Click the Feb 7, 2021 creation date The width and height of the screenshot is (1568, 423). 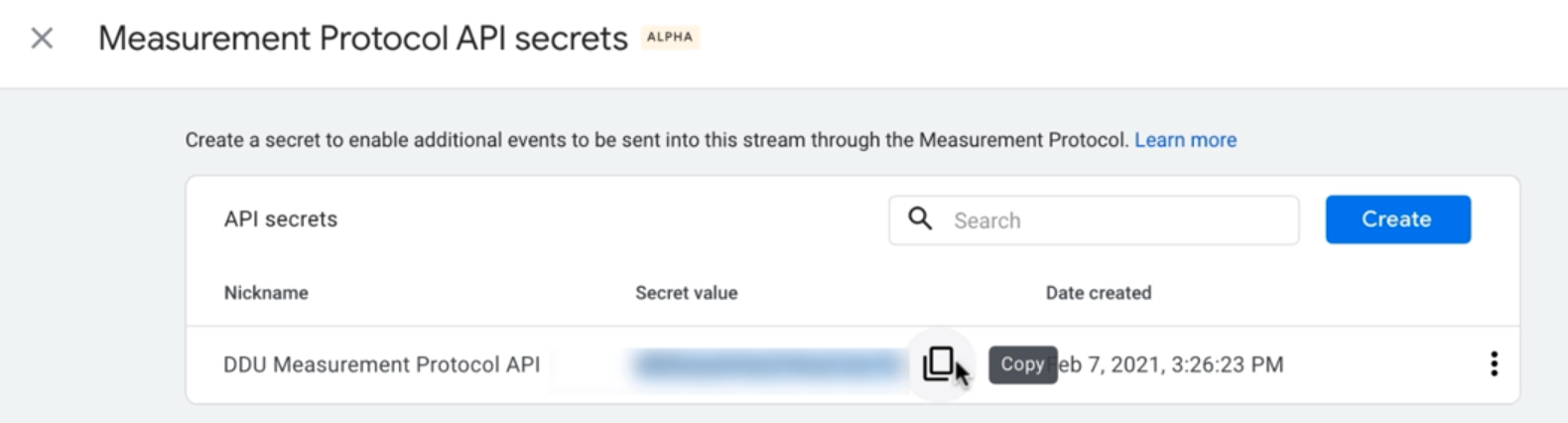pos(1171,364)
